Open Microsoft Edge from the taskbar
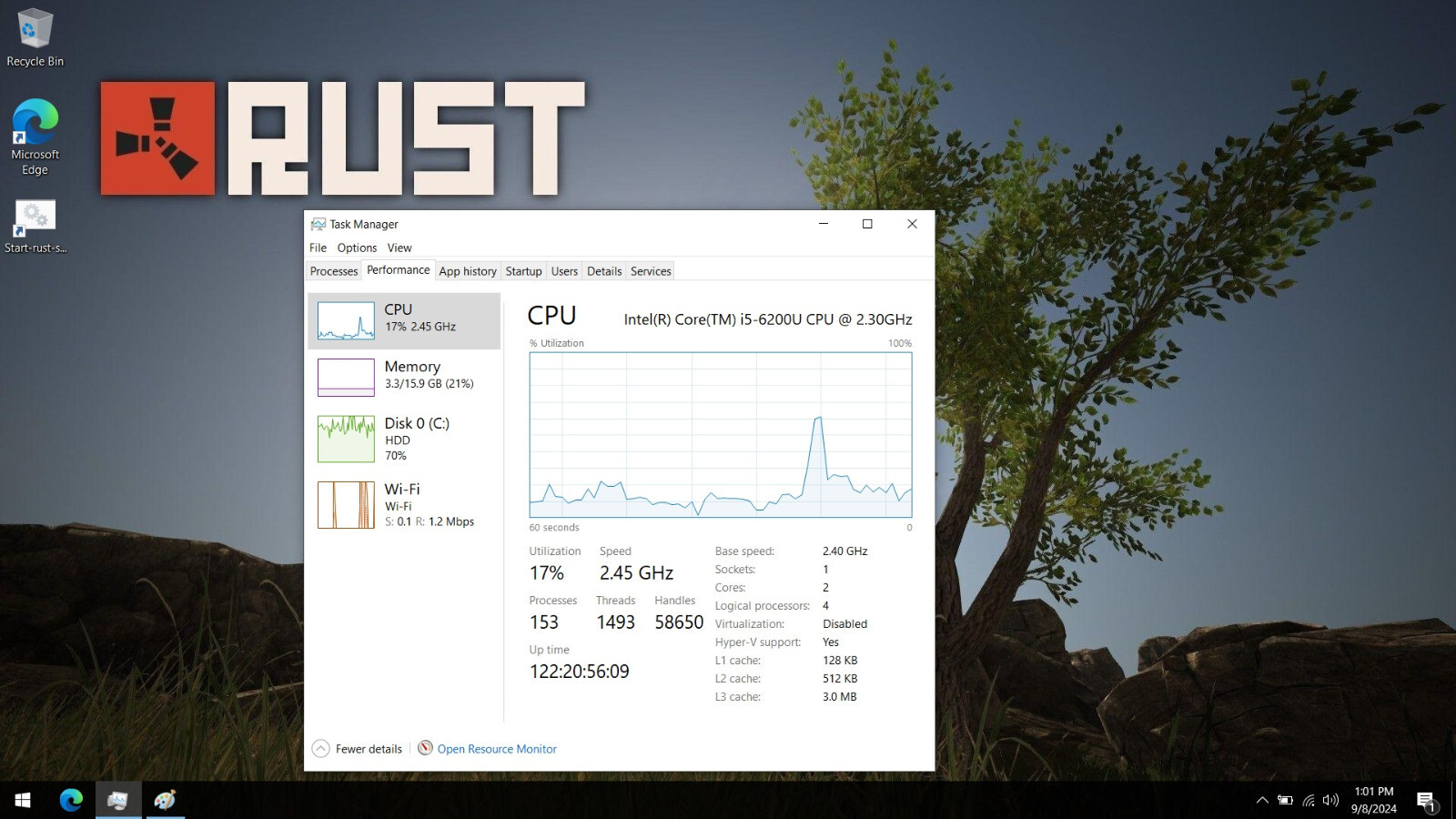1456x819 pixels. [71, 800]
